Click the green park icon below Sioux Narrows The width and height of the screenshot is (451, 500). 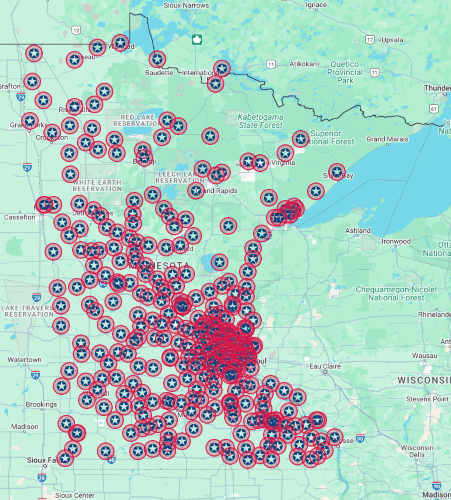(x=197, y=40)
